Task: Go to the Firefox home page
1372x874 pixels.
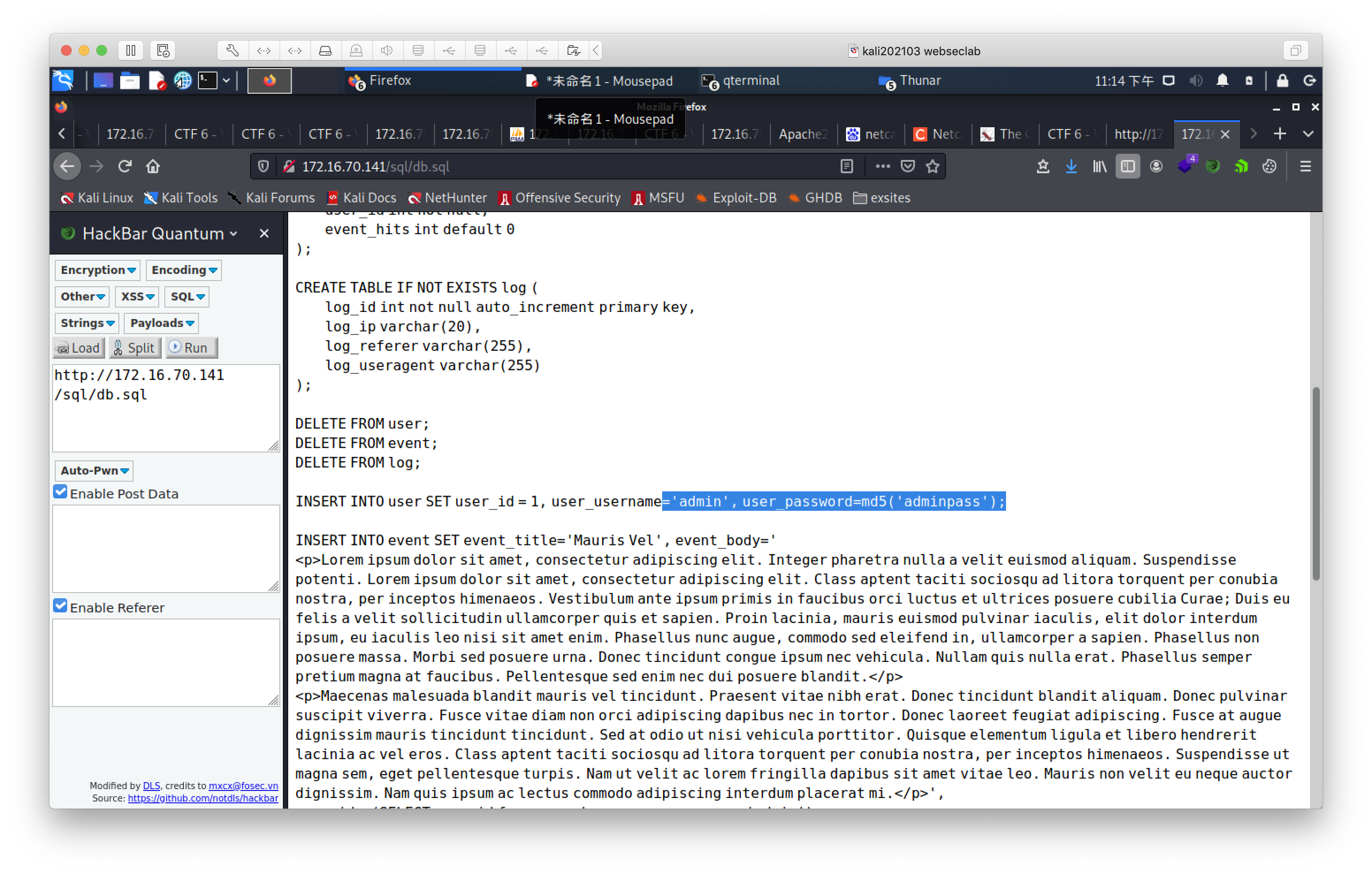Action: tap(152, 167)
